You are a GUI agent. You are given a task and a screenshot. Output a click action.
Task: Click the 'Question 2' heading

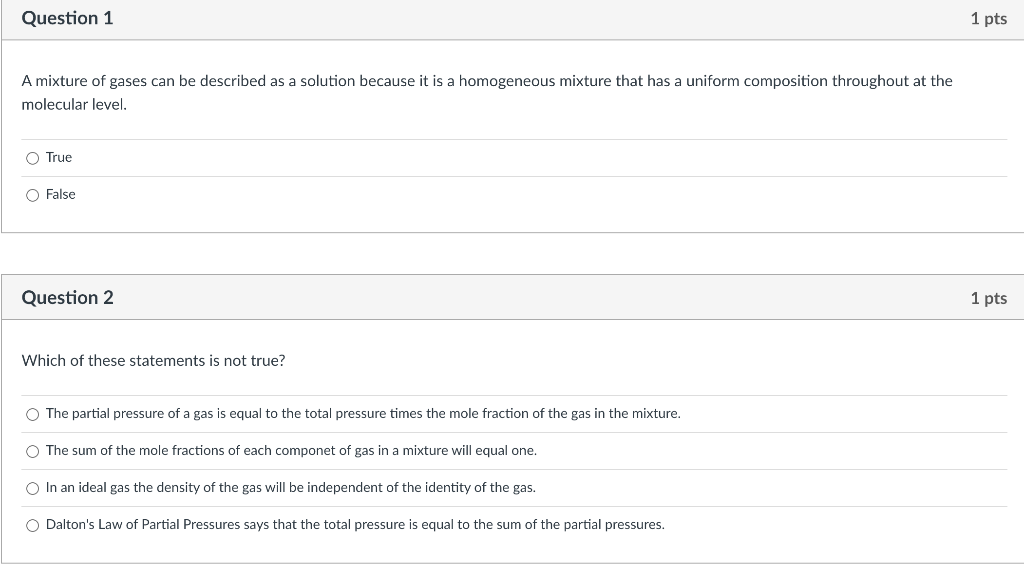click(x=67, y=298)
